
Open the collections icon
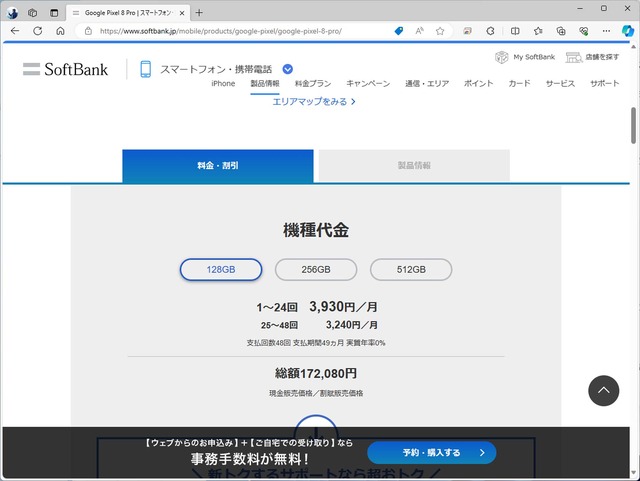[x=561, y=31]
